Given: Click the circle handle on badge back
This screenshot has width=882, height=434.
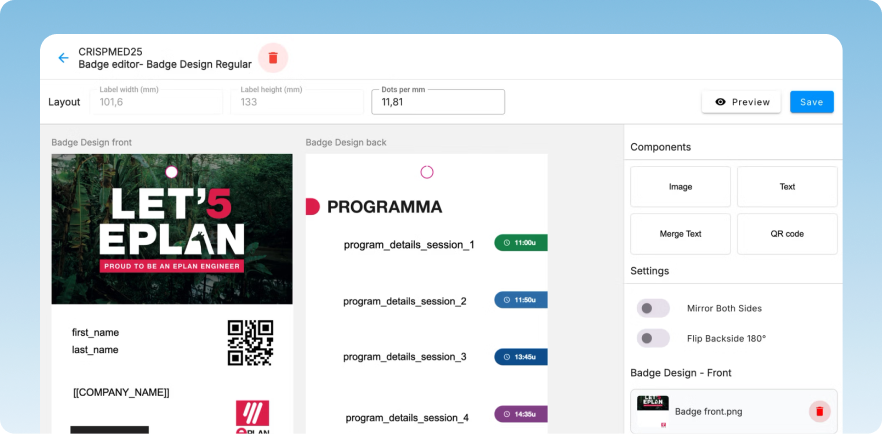Looking at the screenshot, I should tap(427, 172).
